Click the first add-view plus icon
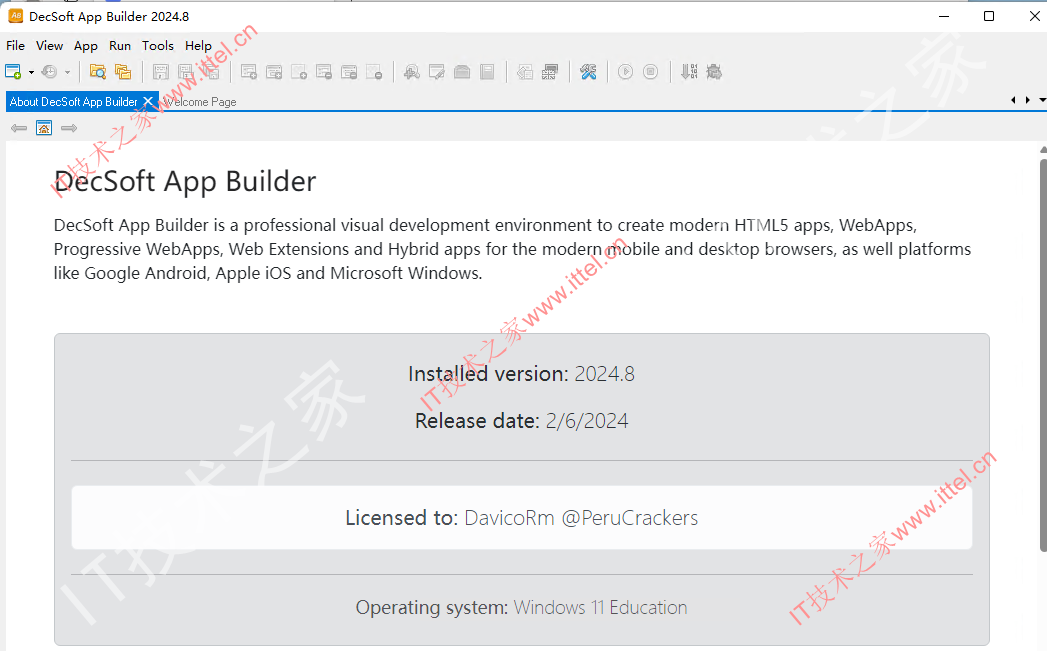Image resolution: width=1047 pixels, height=651 pixels. (x=249, y=71)
